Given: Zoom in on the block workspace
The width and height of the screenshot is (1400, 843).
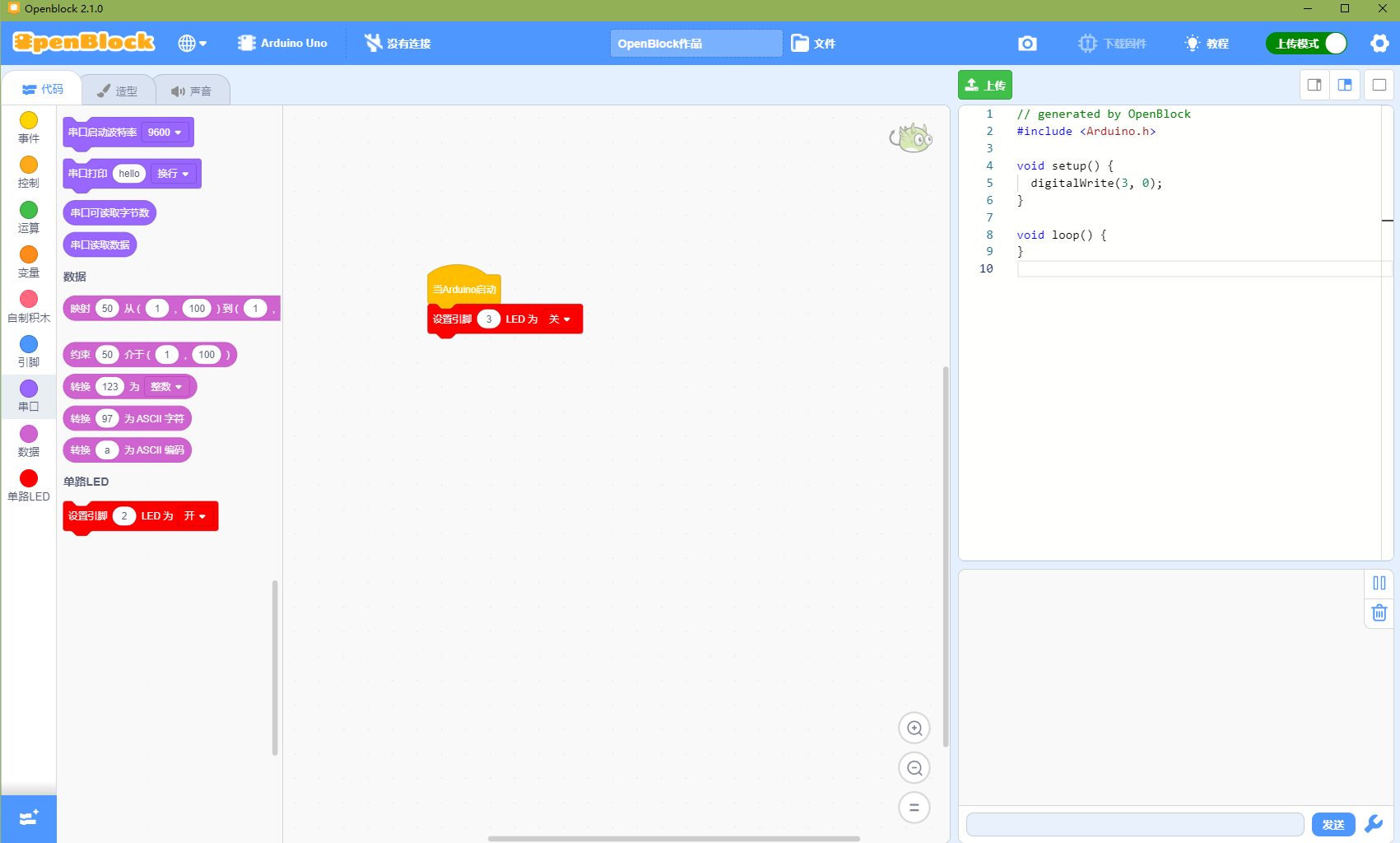Looking at the screenshot, I should tap(914, 728).
